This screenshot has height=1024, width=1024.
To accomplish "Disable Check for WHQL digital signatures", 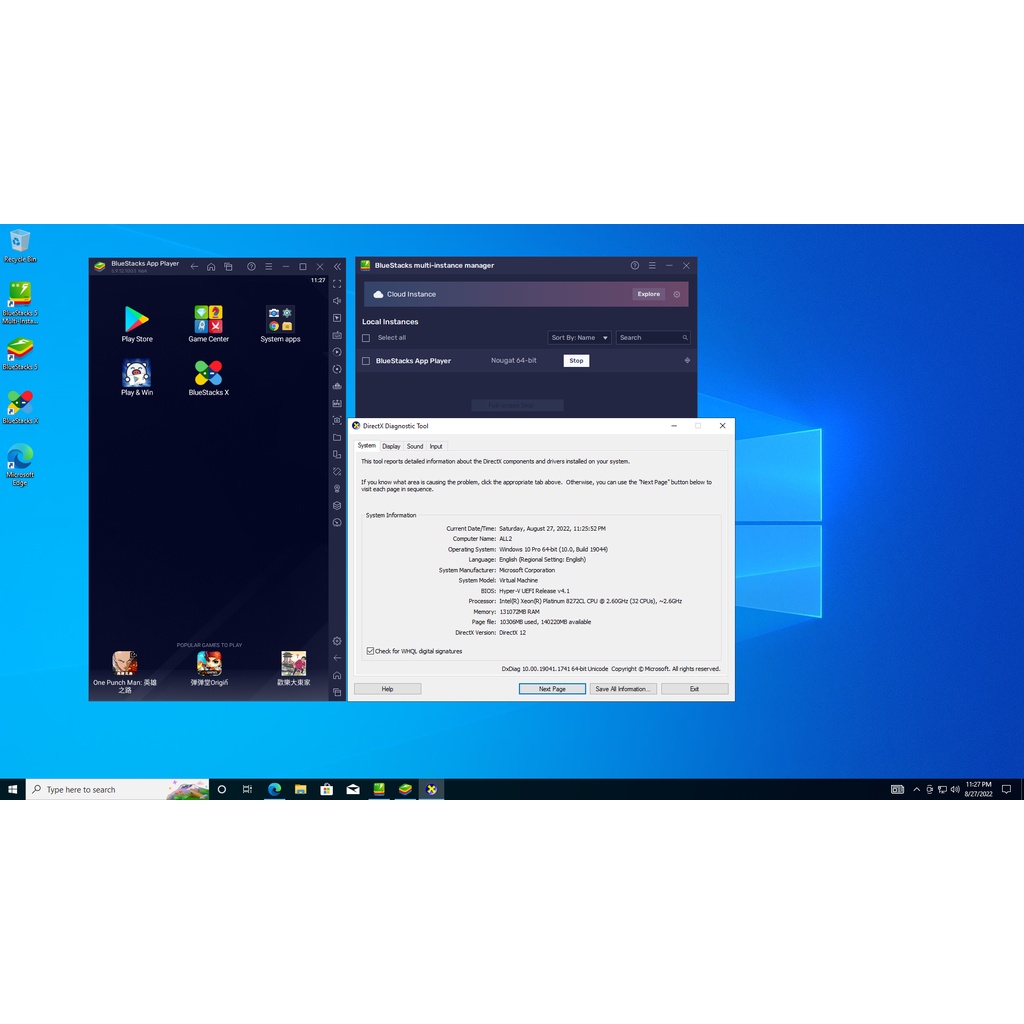I will click(x=370, y=650).
